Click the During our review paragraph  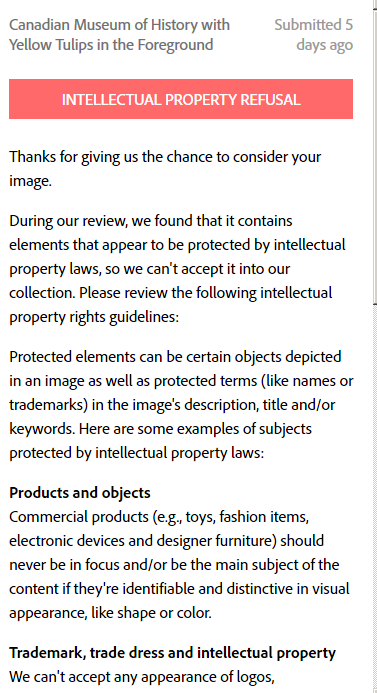[x=177, y=269]
